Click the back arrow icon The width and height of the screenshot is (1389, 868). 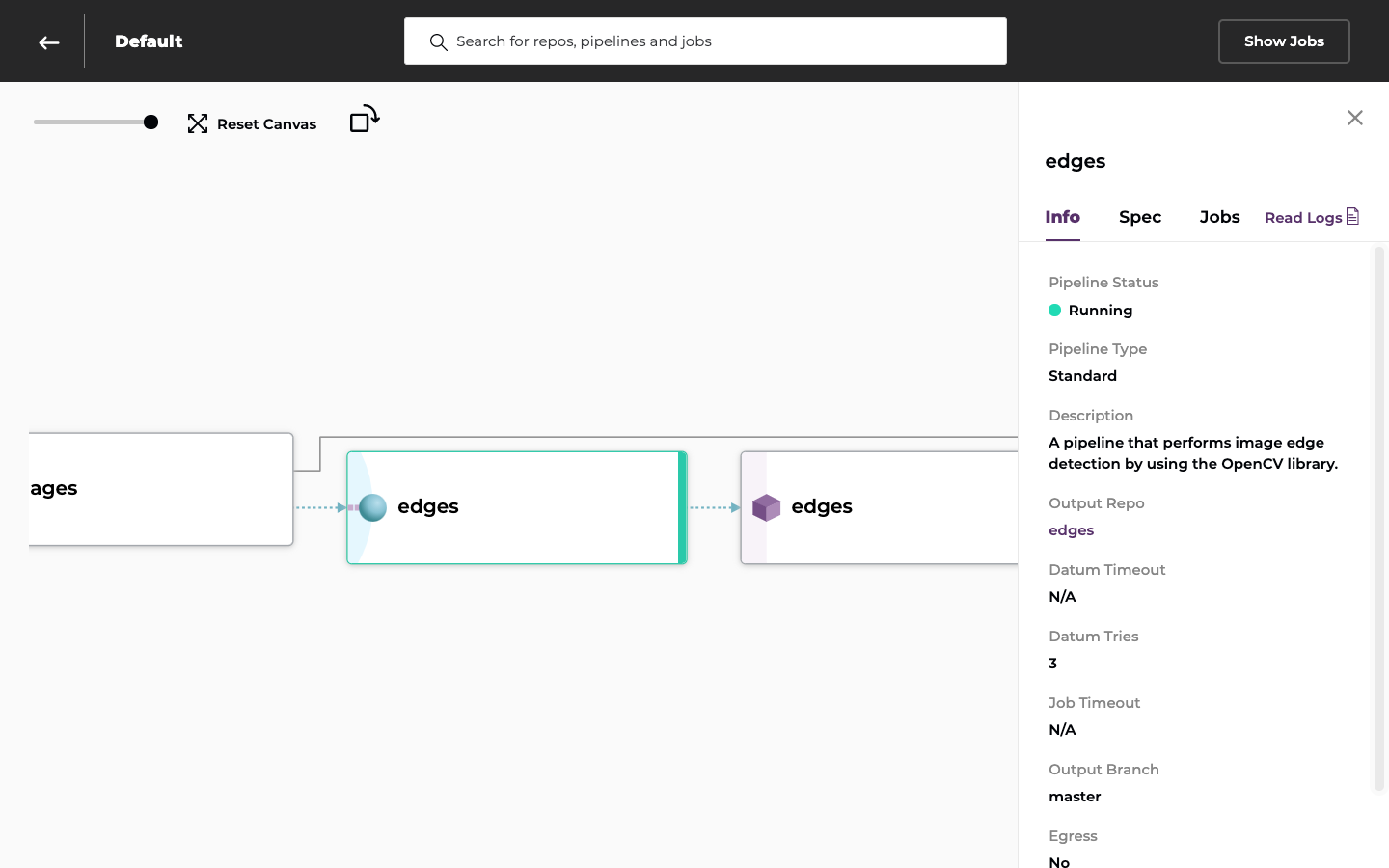(49, 42)
